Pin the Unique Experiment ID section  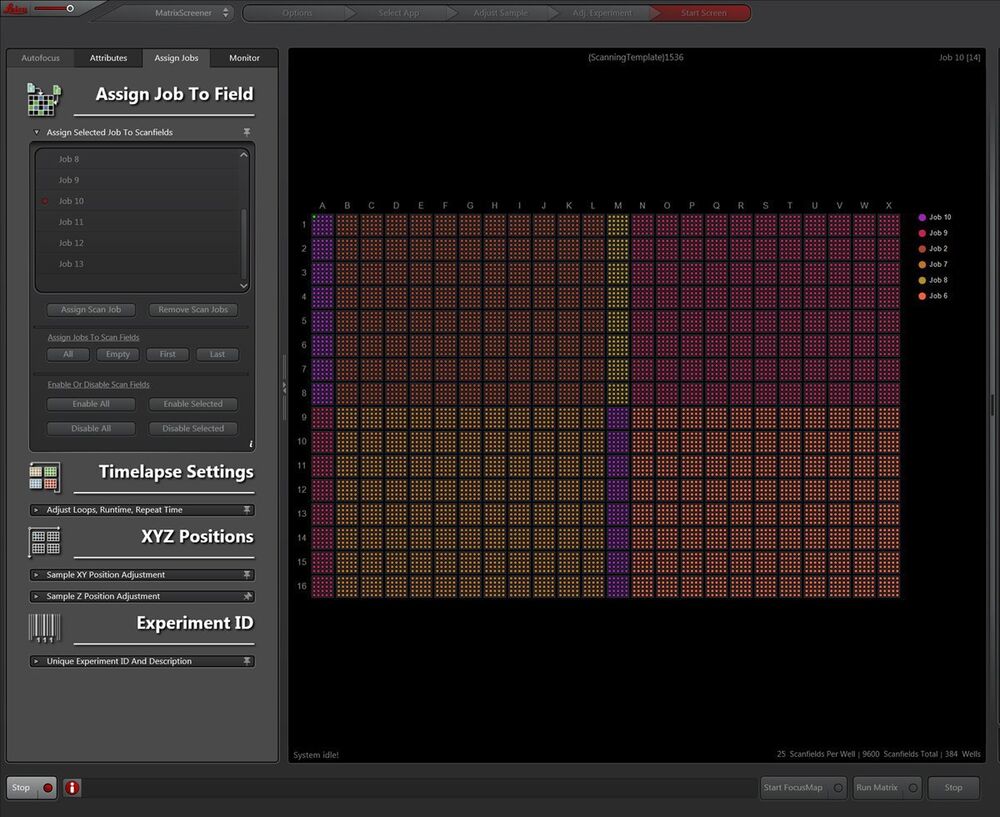(247, 661)
